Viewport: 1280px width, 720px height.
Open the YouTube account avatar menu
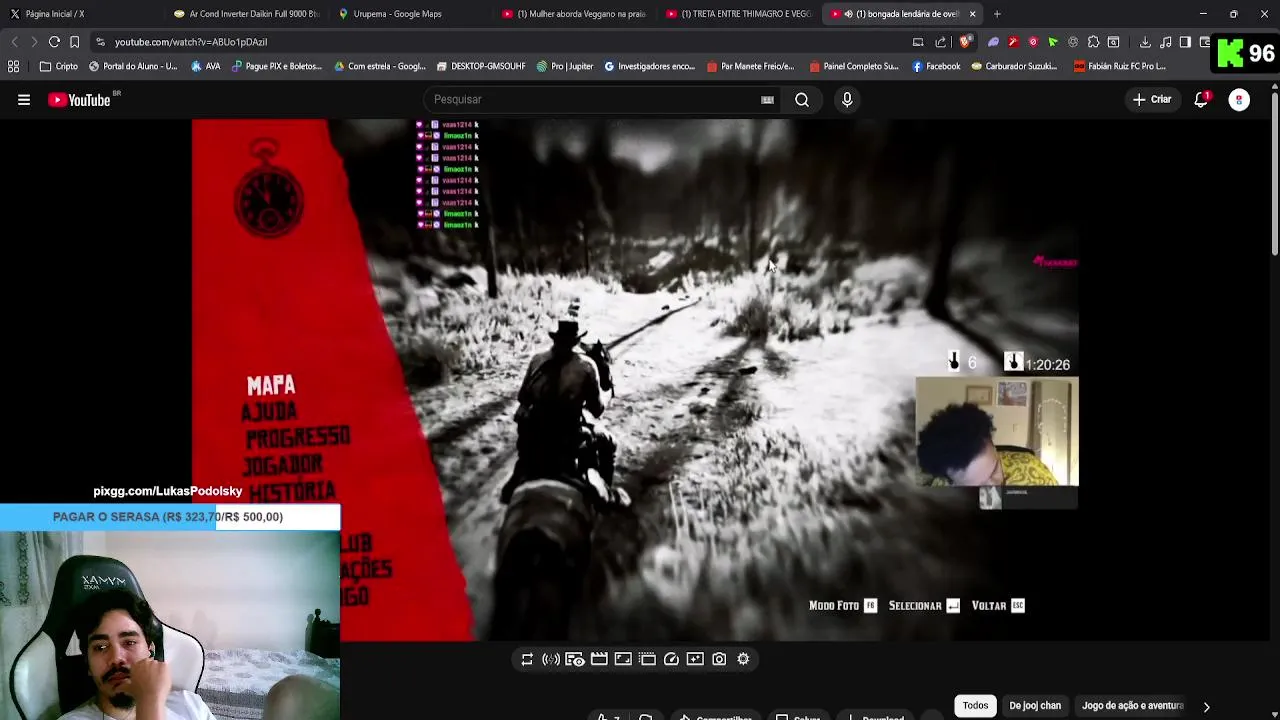click(1239, 100)
